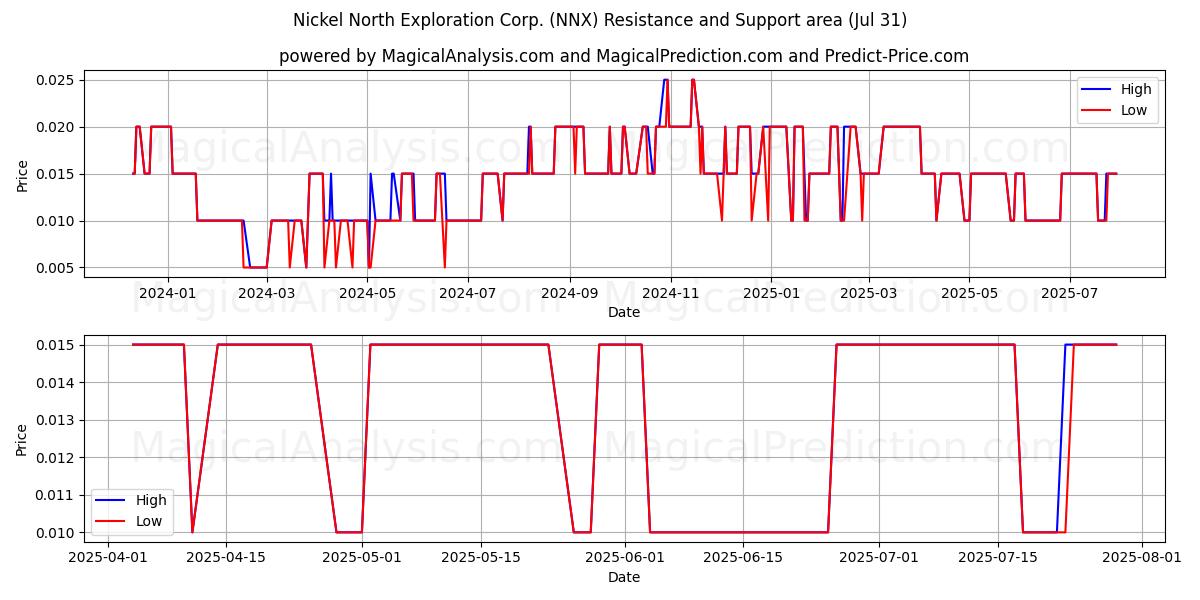Click bottom chart y-axis value 0.014
This screenshot has width=1200, height=600.
[x=57, y=383]
